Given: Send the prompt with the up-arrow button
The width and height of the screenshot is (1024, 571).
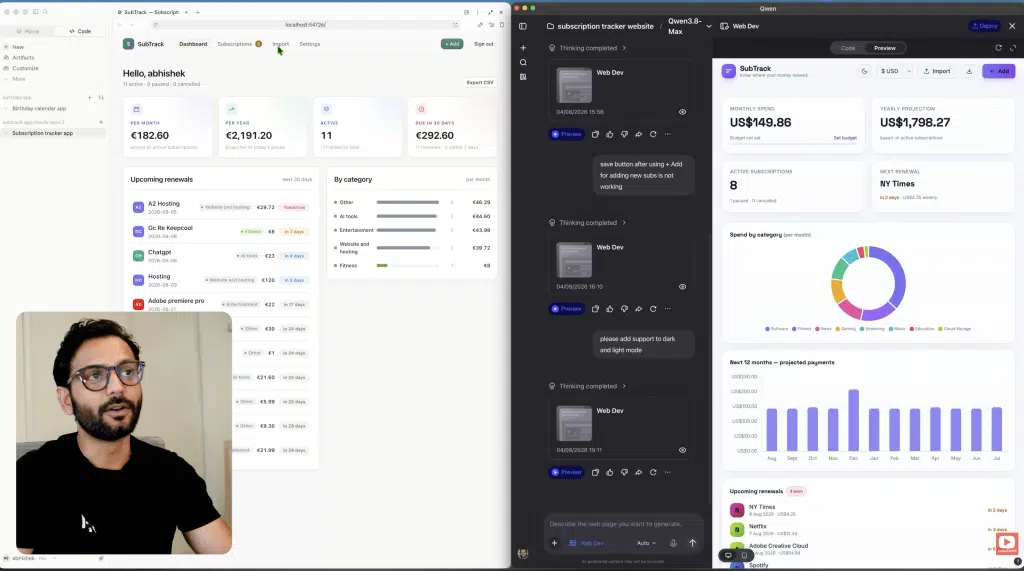Looking at the screenshot, I should 692,543.
